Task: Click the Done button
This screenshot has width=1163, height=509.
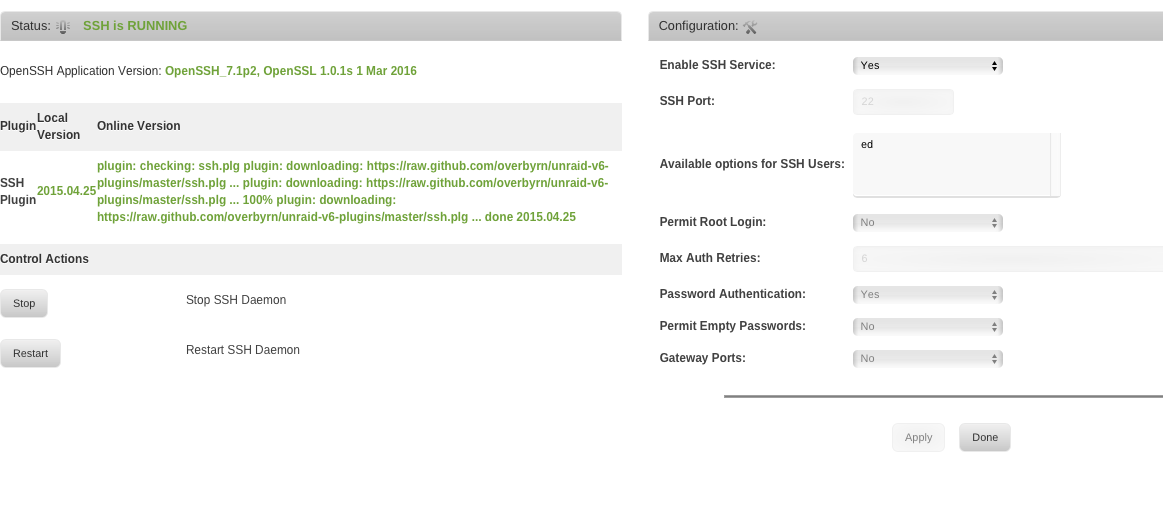Action: coord(985,438)
